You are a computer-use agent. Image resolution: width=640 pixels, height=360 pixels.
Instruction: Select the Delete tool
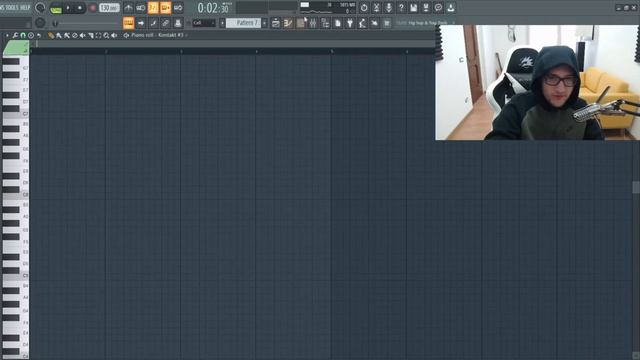tap(75, 36)
